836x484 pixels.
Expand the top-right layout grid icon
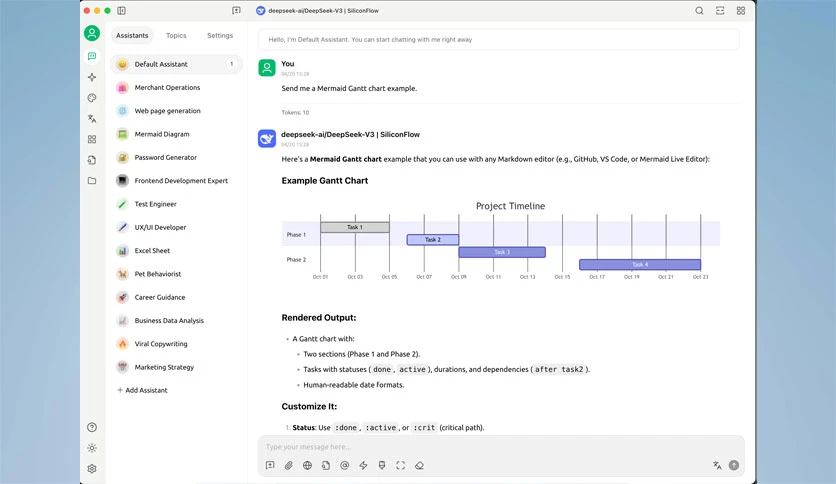pyautogui.click(x=741, y=11)
